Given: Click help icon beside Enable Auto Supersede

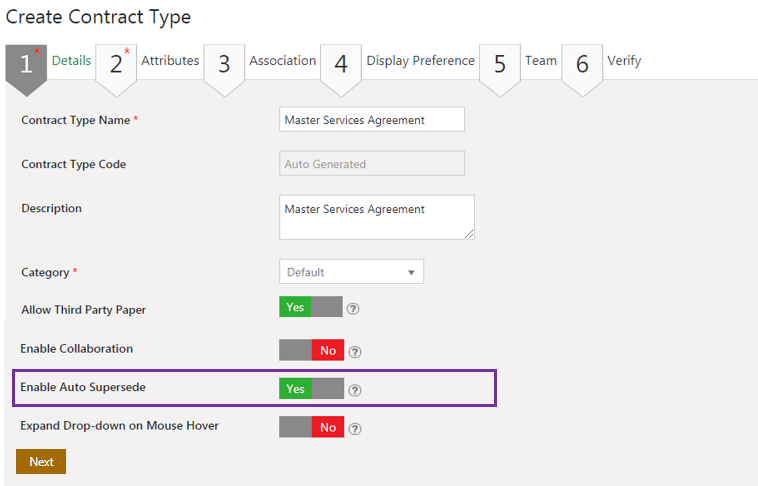Looking at the screenshot, I should [x=354, y=390].
